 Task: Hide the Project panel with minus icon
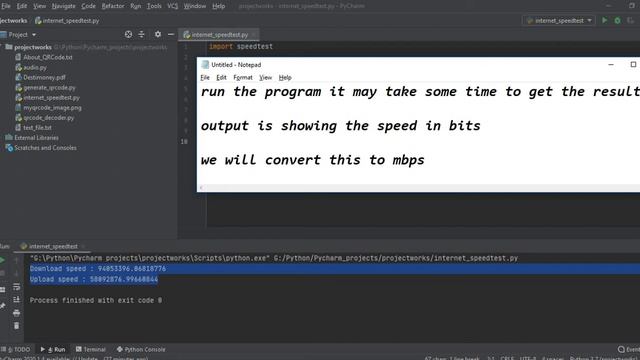pyautogui.click(x=171, y=35)
